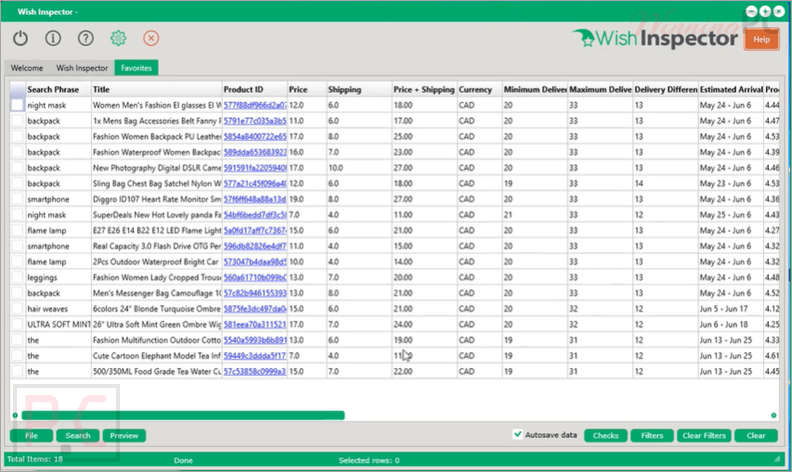Viewport: 792px width, 472px height.
Task: Click the power icon in toolbar
Action: [20, 38]
